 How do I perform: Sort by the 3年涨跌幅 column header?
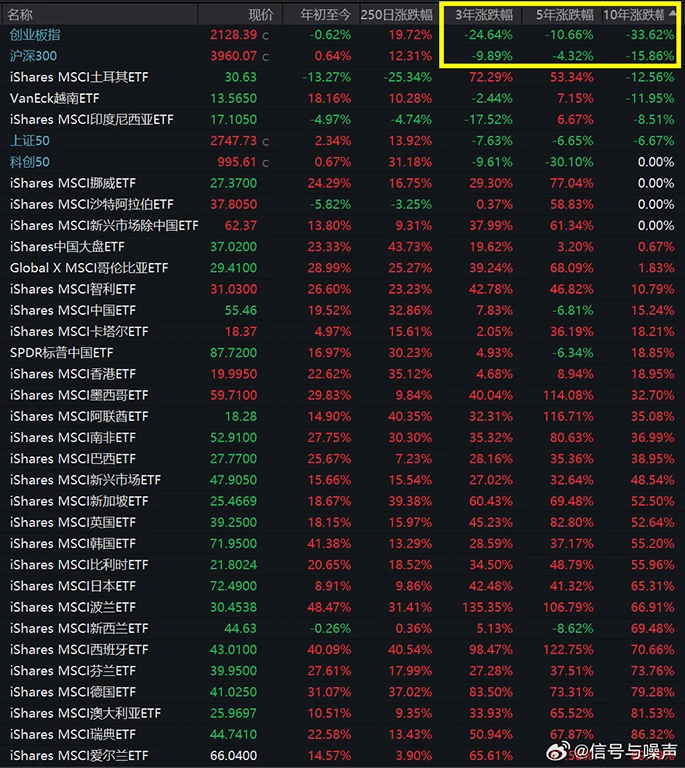click(x=484, y=15)
